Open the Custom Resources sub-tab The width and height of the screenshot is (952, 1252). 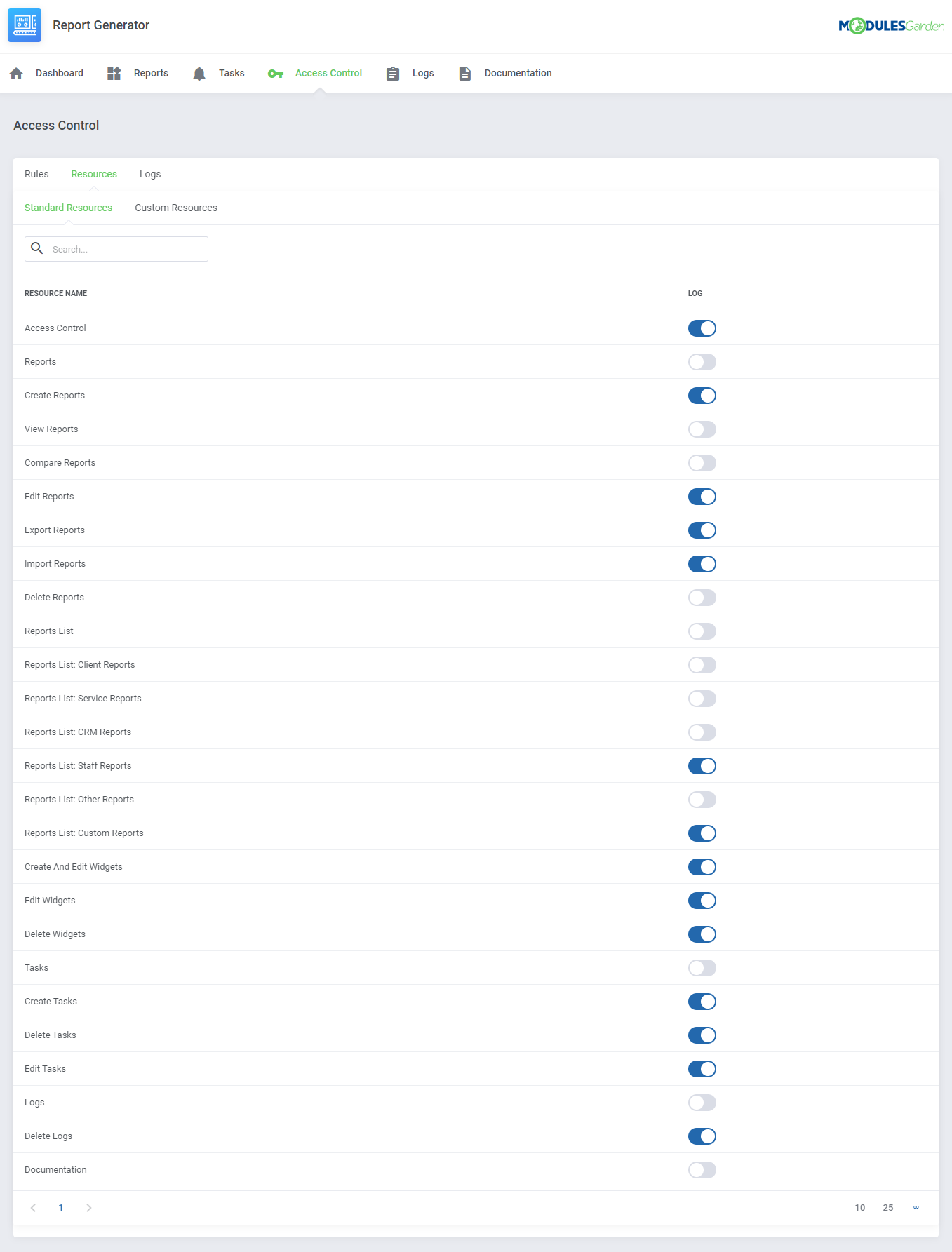(176, 208)
